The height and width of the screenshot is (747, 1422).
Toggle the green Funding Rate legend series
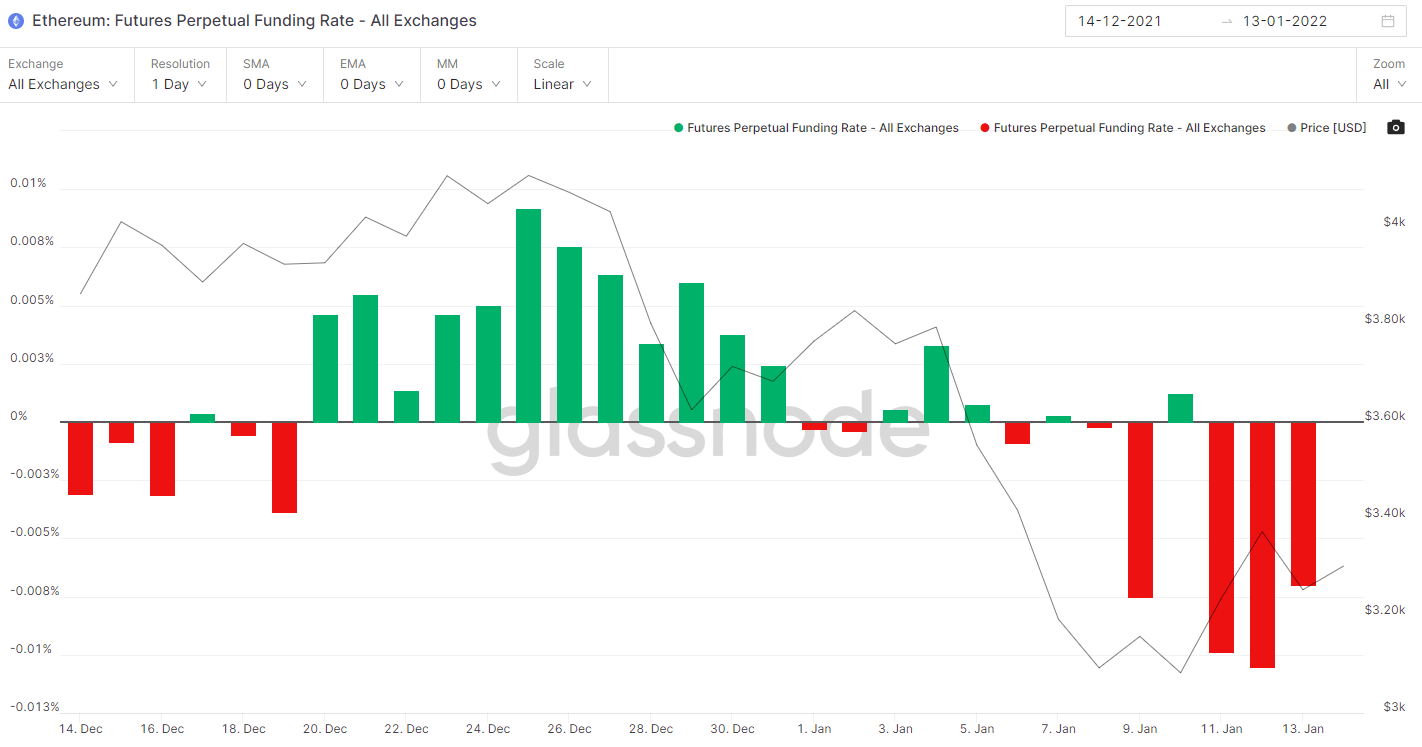816,128
